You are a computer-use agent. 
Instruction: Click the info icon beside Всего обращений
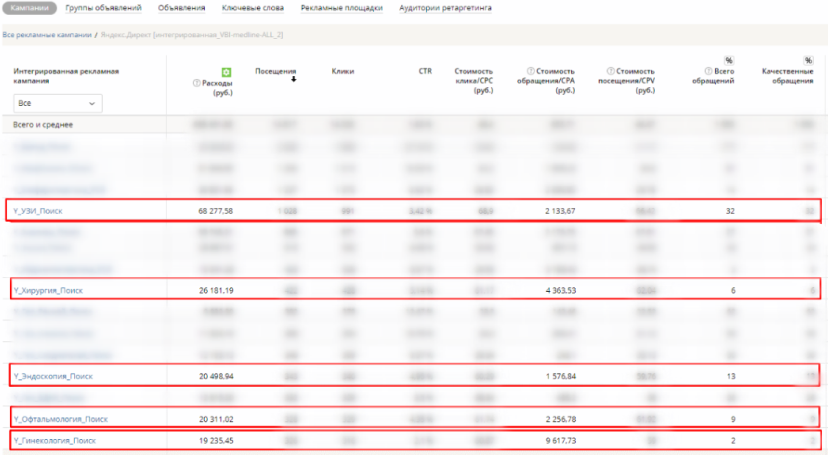coord(708,71)
